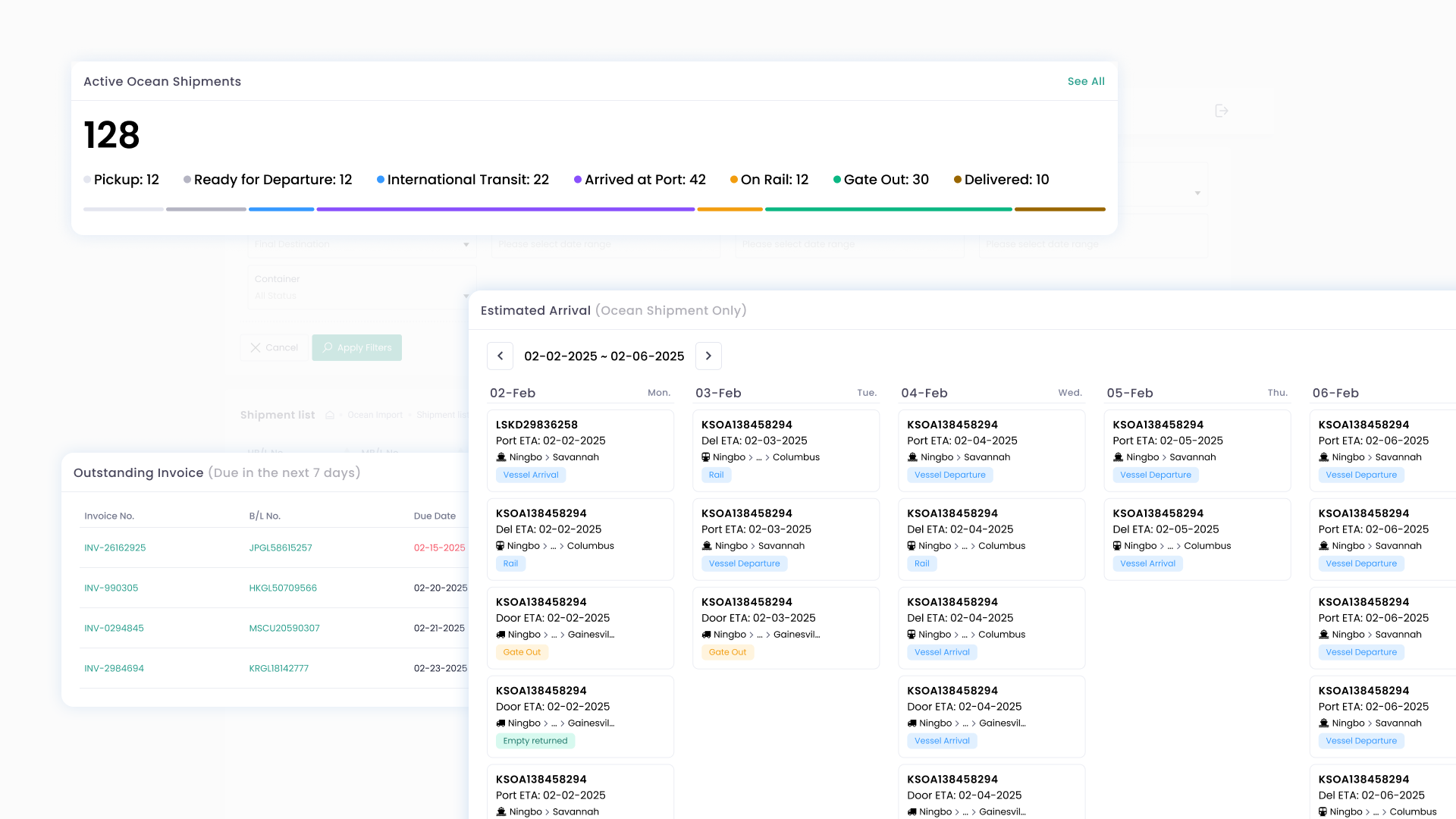Click the Ready for Departure legend dot

187,180
